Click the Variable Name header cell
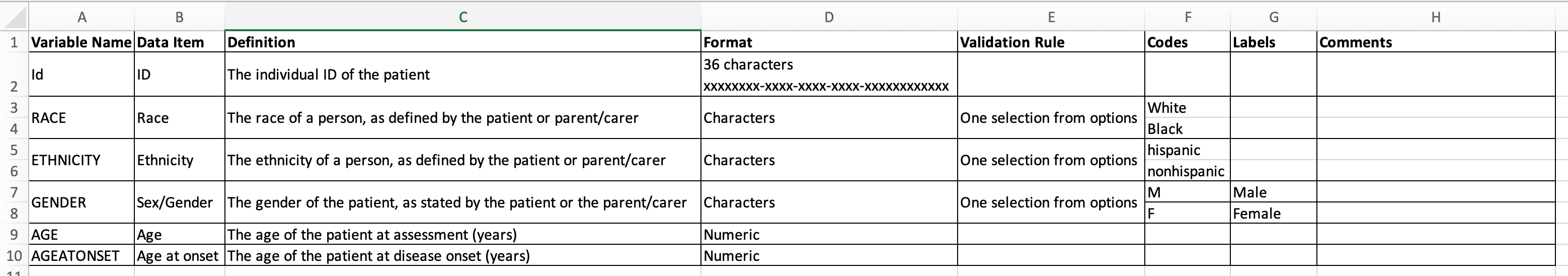The image size is (1568, 276). click(82, 42)
